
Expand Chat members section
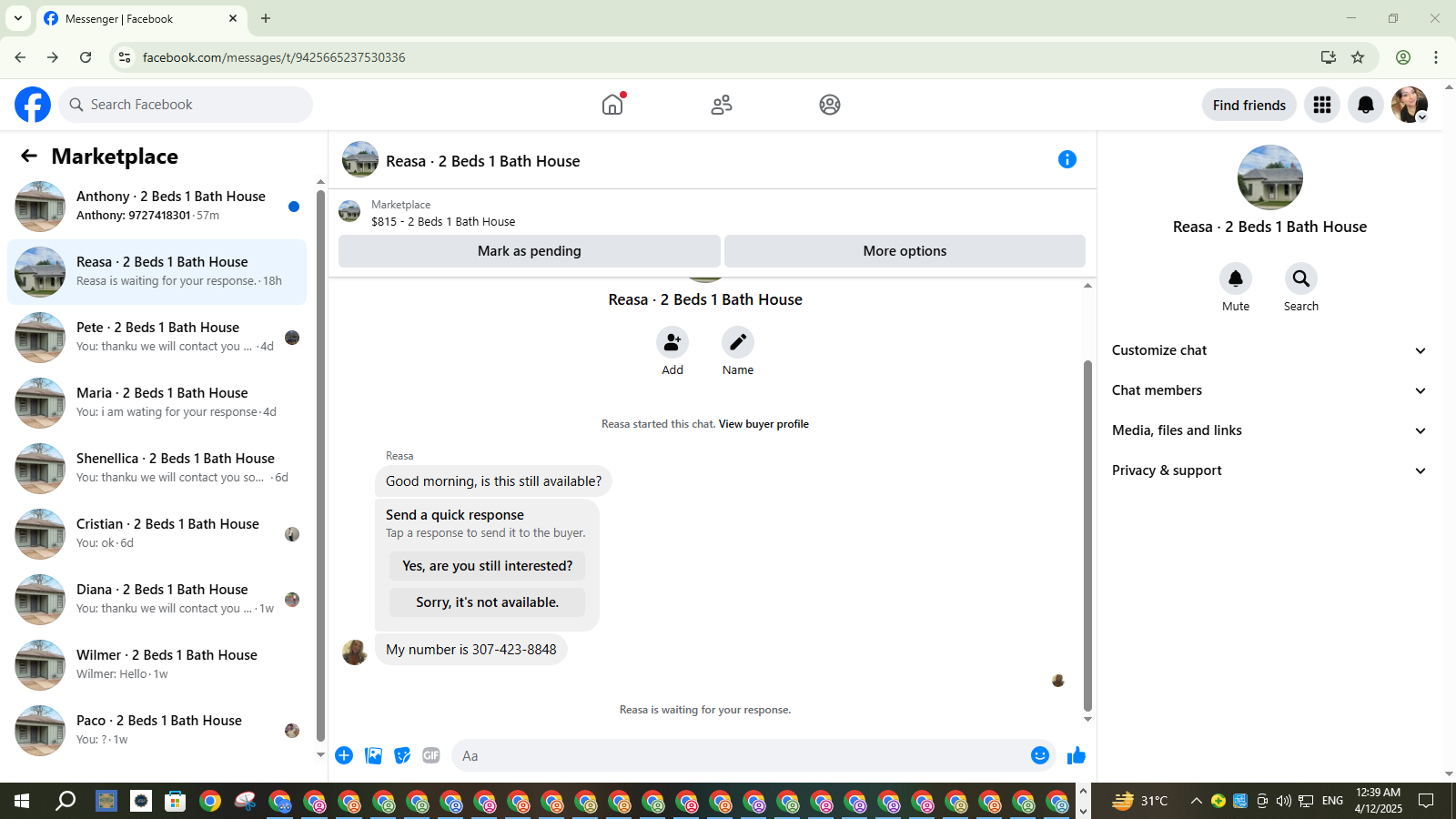(1269, 390)
